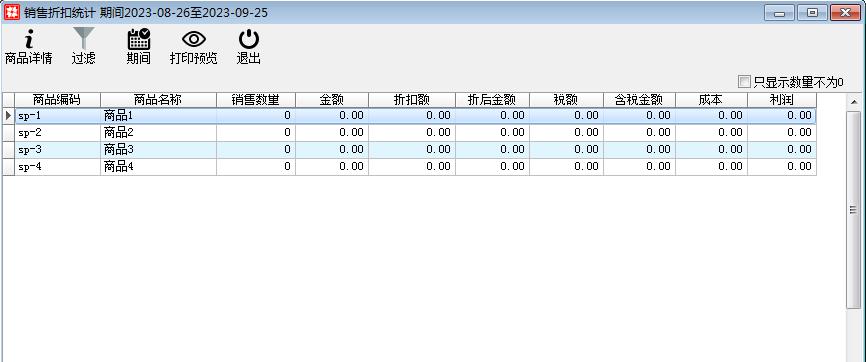Click the 退出 power icon
The image size is (866, 362).
click(x=249, y=39)
